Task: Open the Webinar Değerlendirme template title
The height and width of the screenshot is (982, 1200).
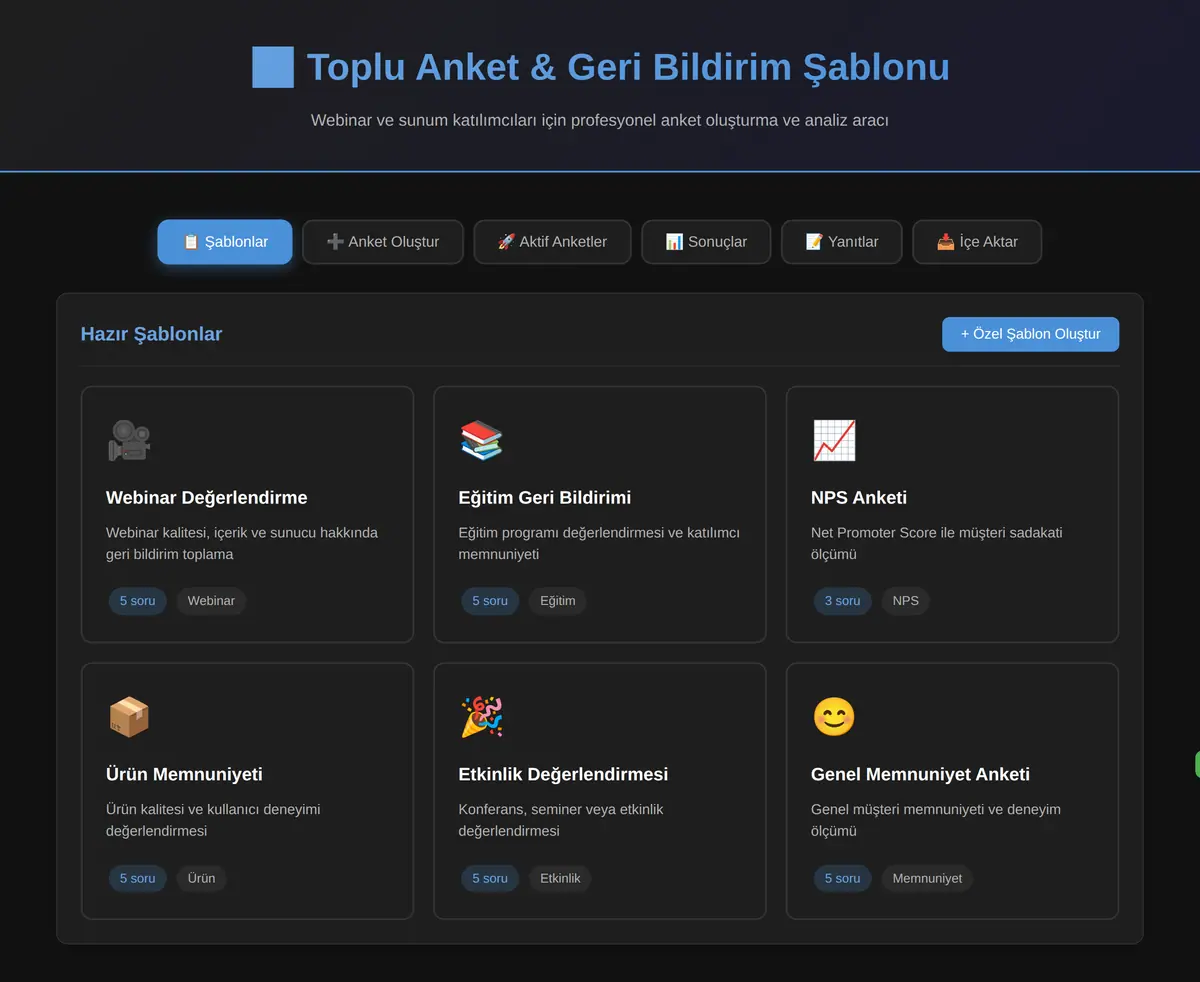Action: [x=207, y=498]
